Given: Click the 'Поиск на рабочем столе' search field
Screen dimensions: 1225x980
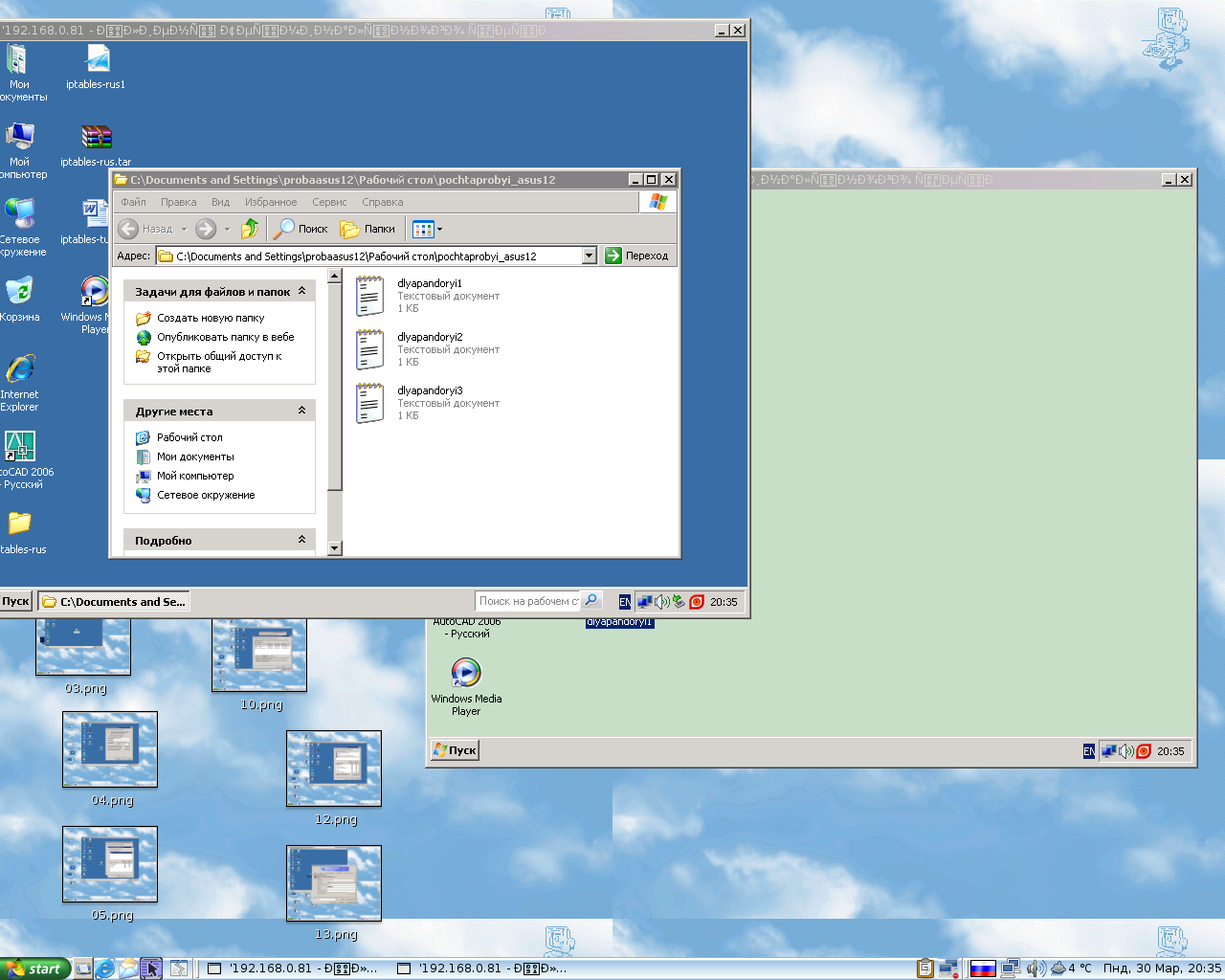Looking at the screenshot, I should tap(528, 601).
